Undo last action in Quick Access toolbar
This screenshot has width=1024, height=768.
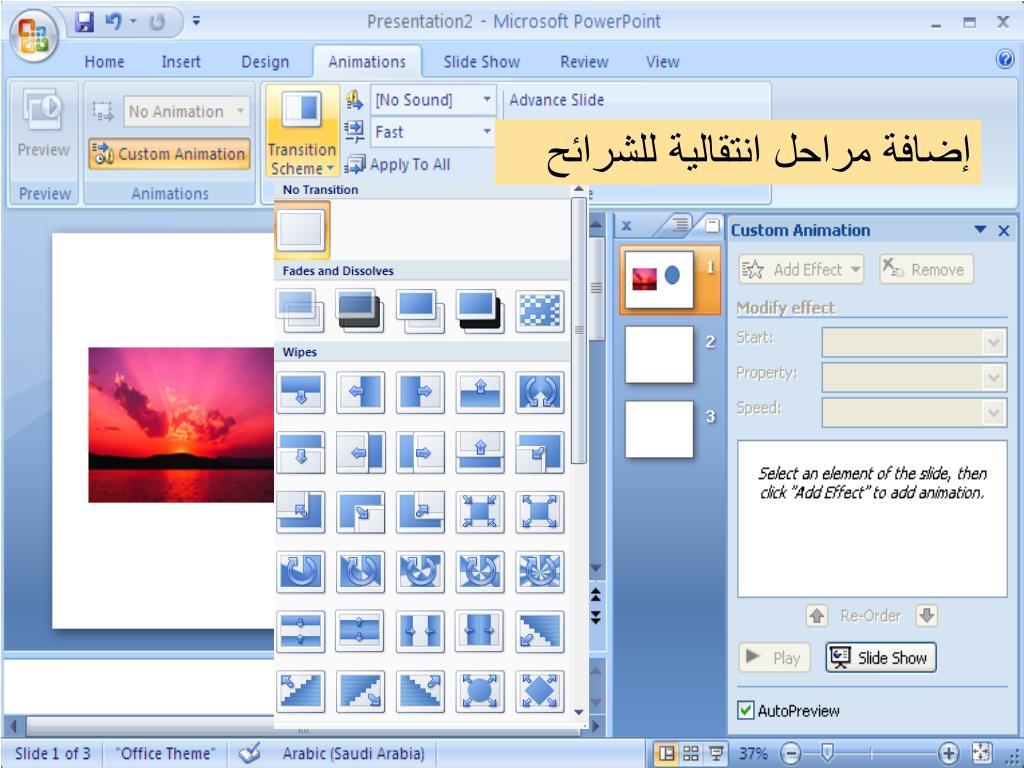[113, 22]
